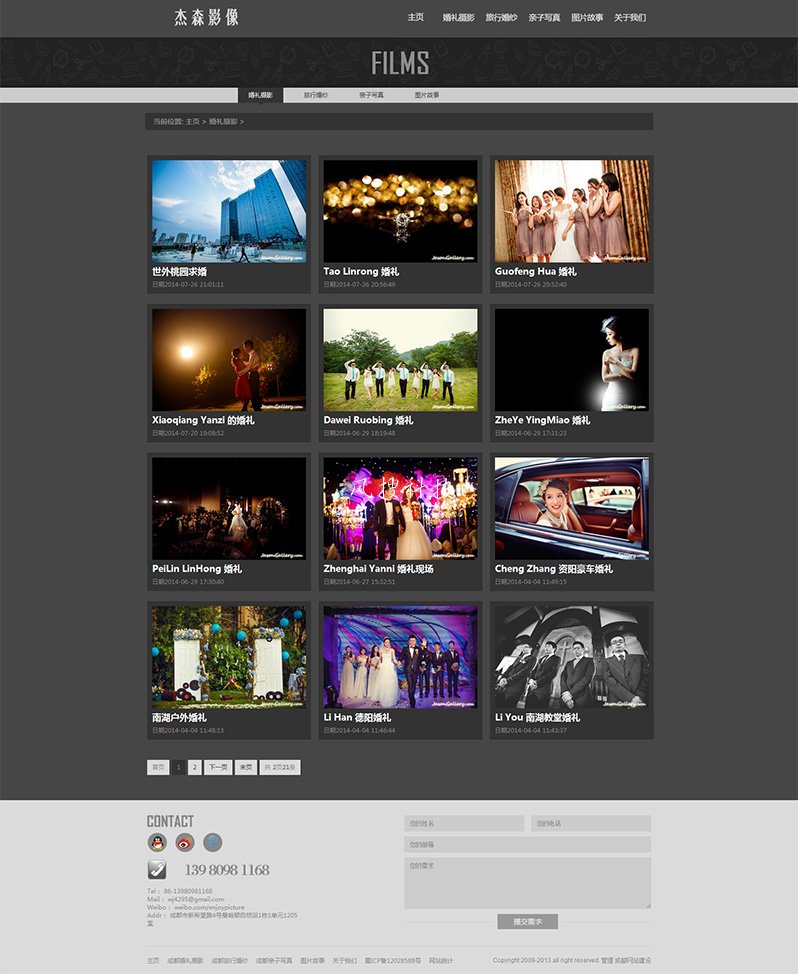
Task: Click the 杰森影像 site logo
Action: point(206,17)
